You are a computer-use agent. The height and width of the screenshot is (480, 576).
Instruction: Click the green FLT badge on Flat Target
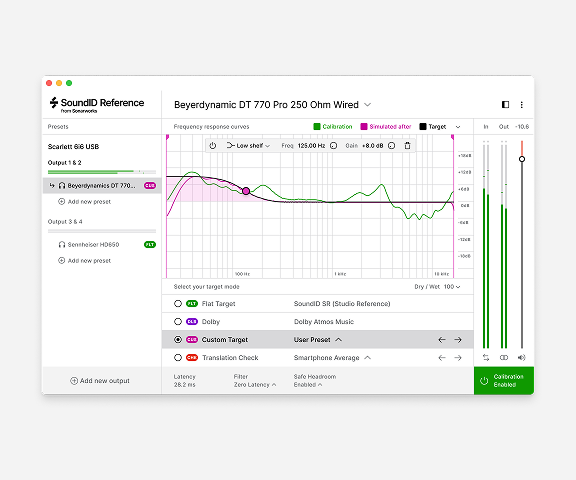[x=192, y=304]
